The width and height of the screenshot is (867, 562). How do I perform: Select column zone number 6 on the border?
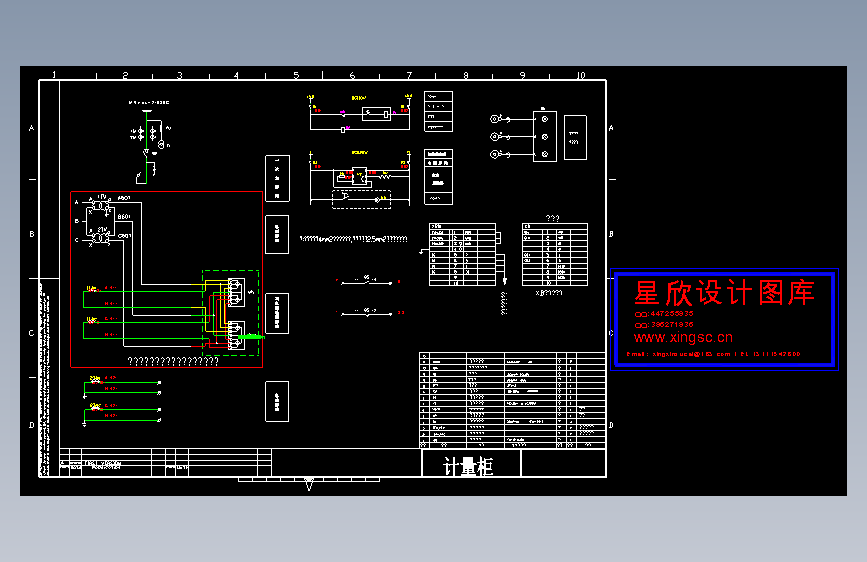click(x=352, y=75)
